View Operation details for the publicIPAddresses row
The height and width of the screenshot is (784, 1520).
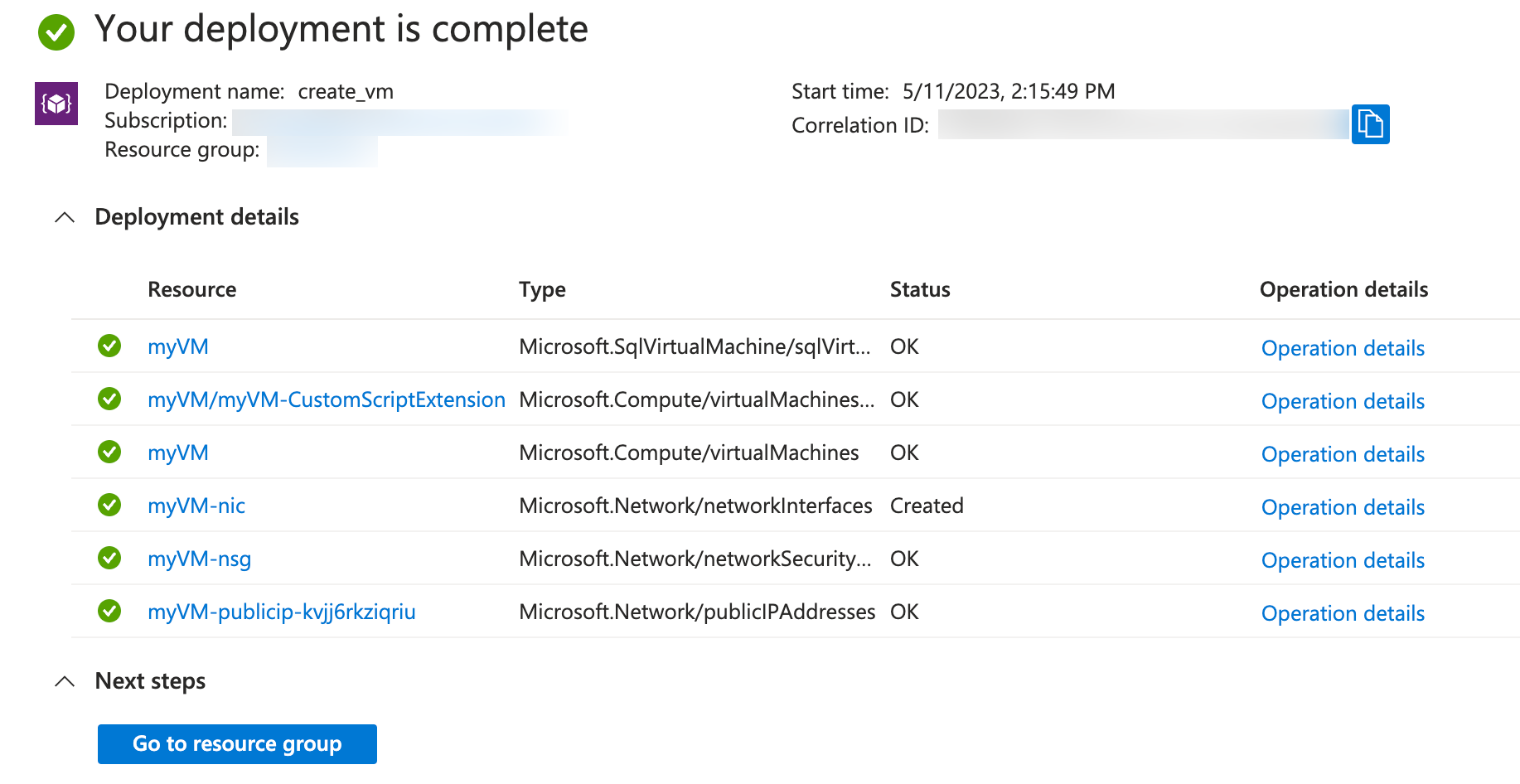click(x=1343, y=613)
